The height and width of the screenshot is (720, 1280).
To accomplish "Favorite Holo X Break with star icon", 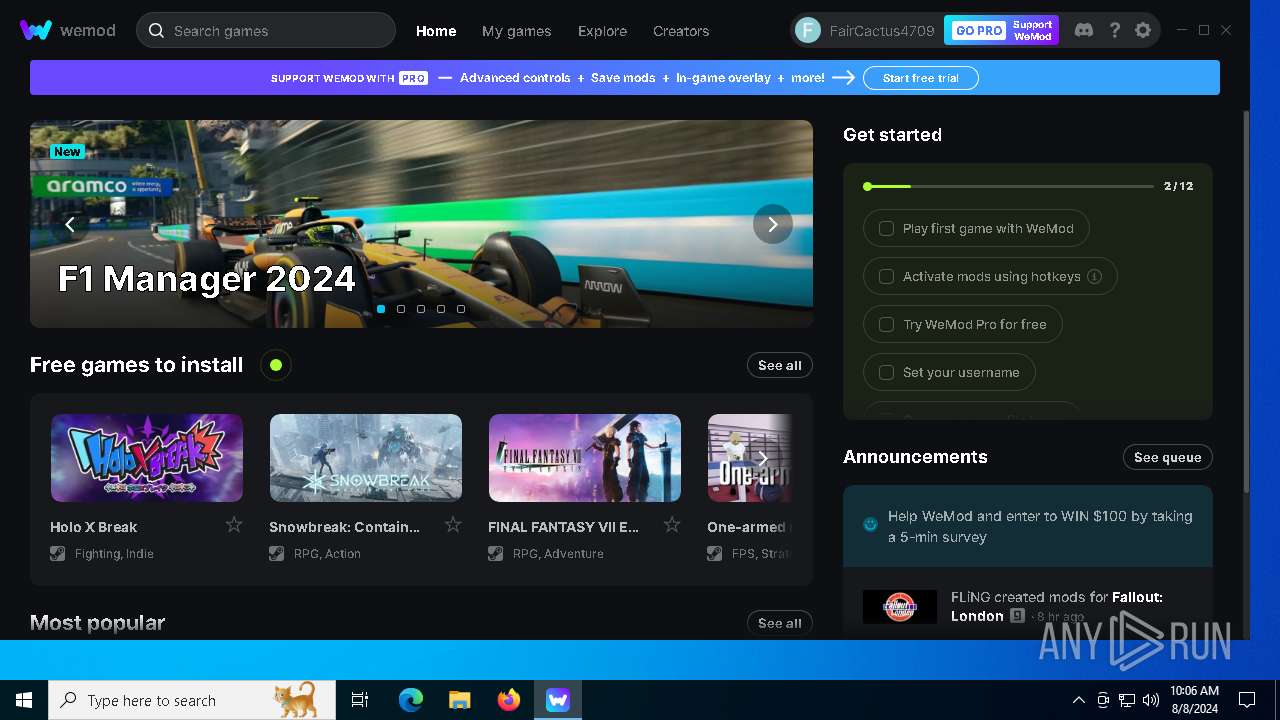I will pyautogui.click(x=234, y=524).
